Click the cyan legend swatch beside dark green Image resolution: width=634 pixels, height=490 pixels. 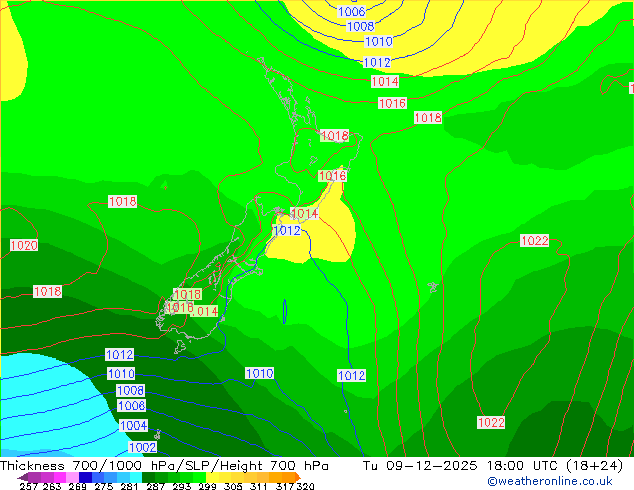[x=136, y=477]
